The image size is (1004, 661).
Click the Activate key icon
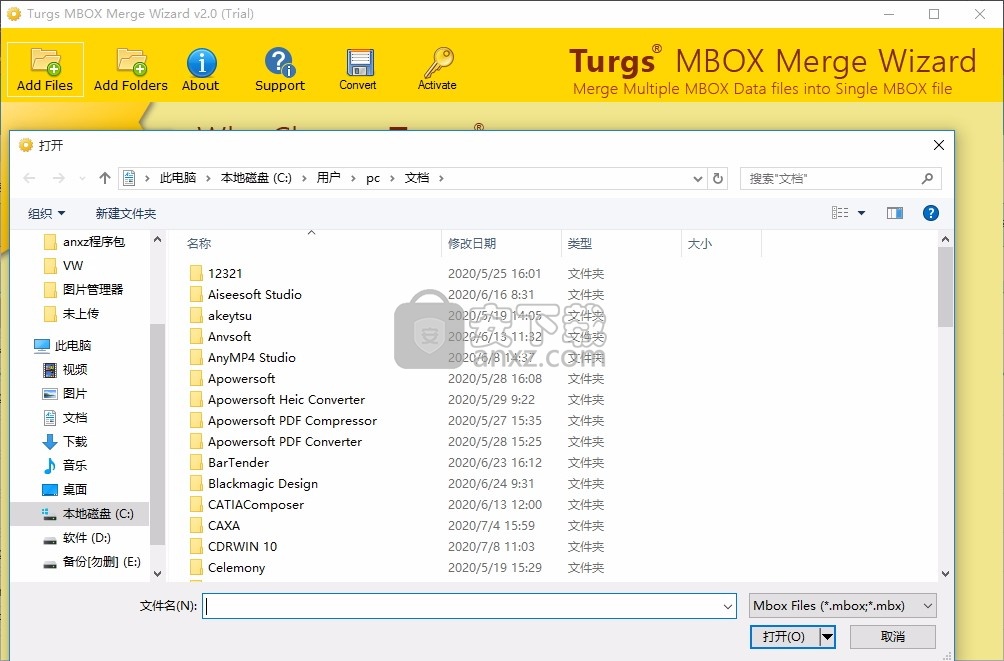[437, 69]
